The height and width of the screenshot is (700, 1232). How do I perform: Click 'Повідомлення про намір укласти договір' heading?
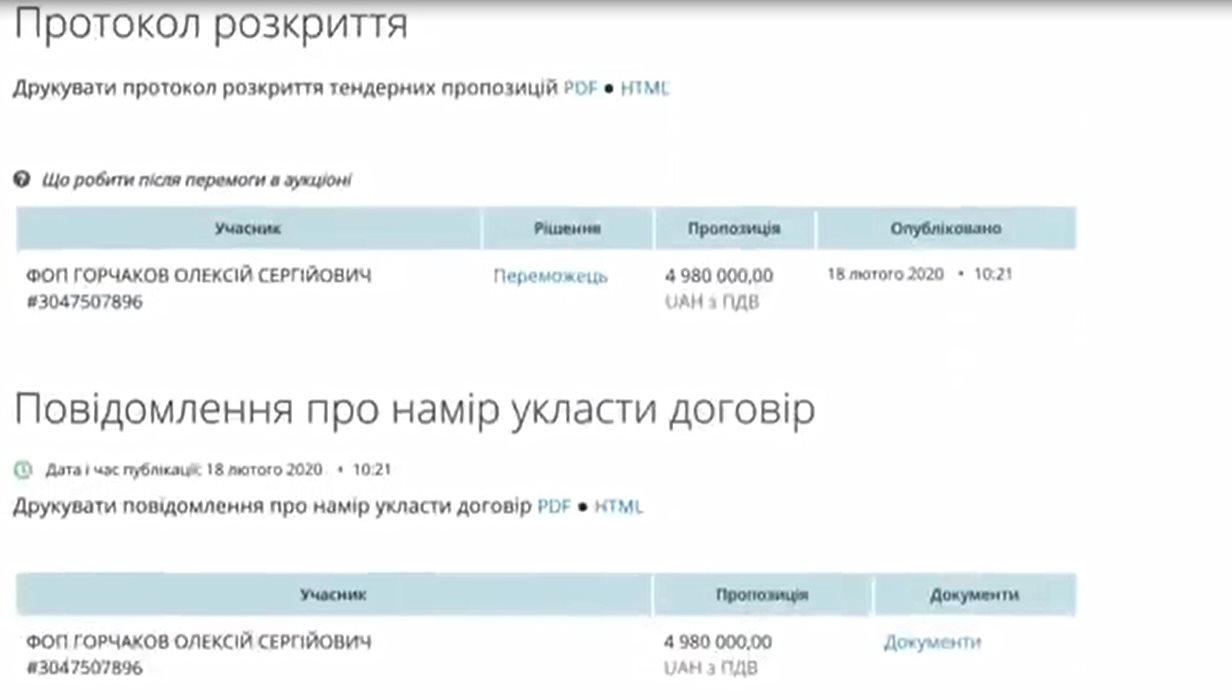414,412
